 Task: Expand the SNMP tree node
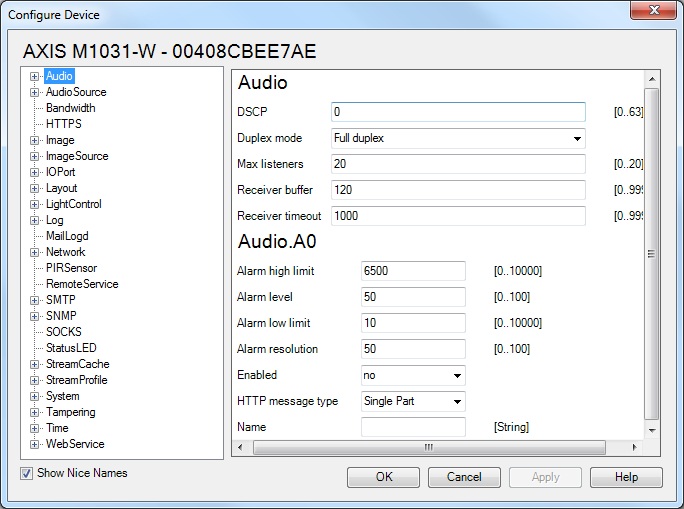pos(34,316)
